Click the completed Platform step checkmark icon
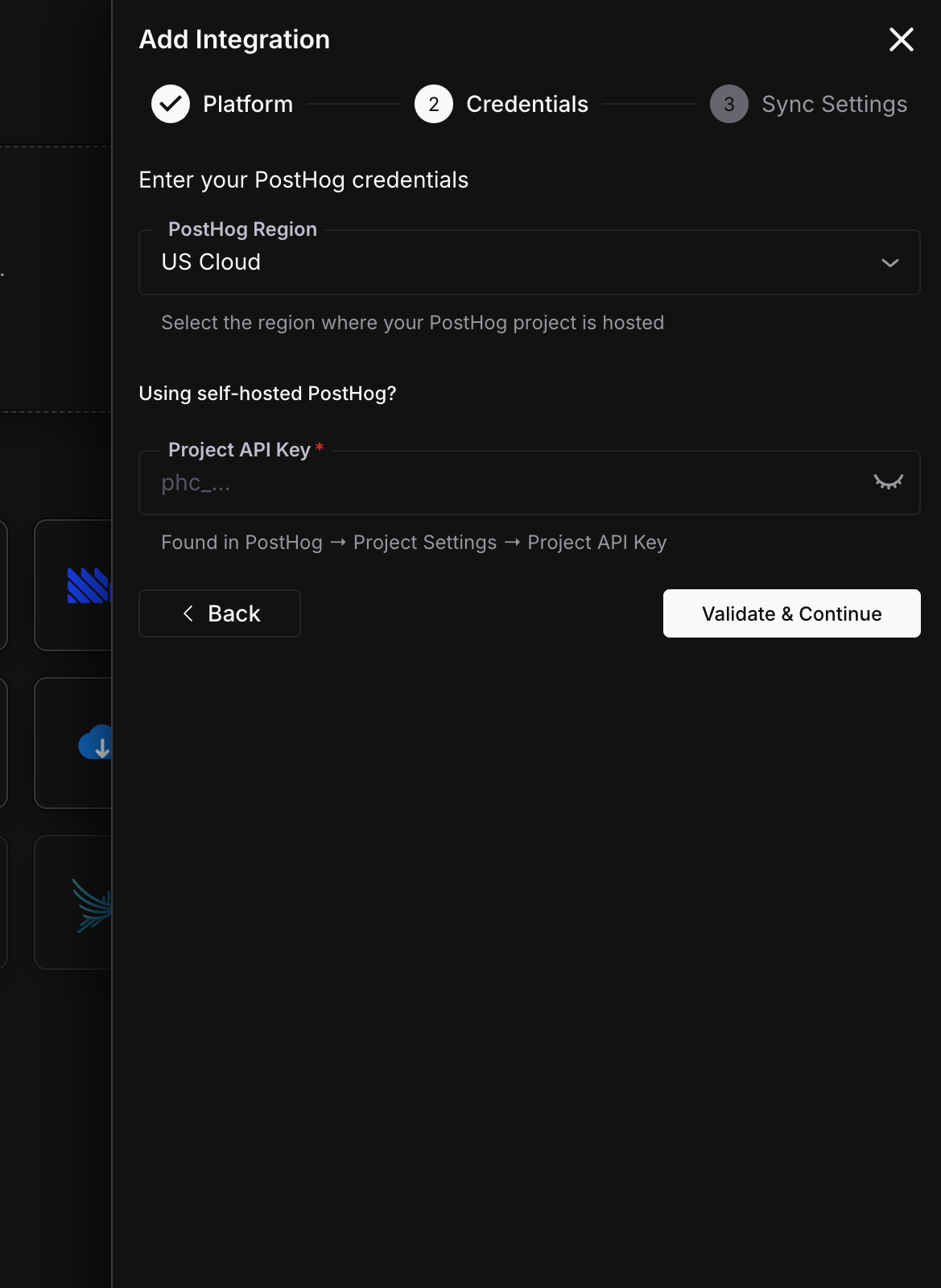The width and height of the screenshot is (941, 1288). pos(170,104)
